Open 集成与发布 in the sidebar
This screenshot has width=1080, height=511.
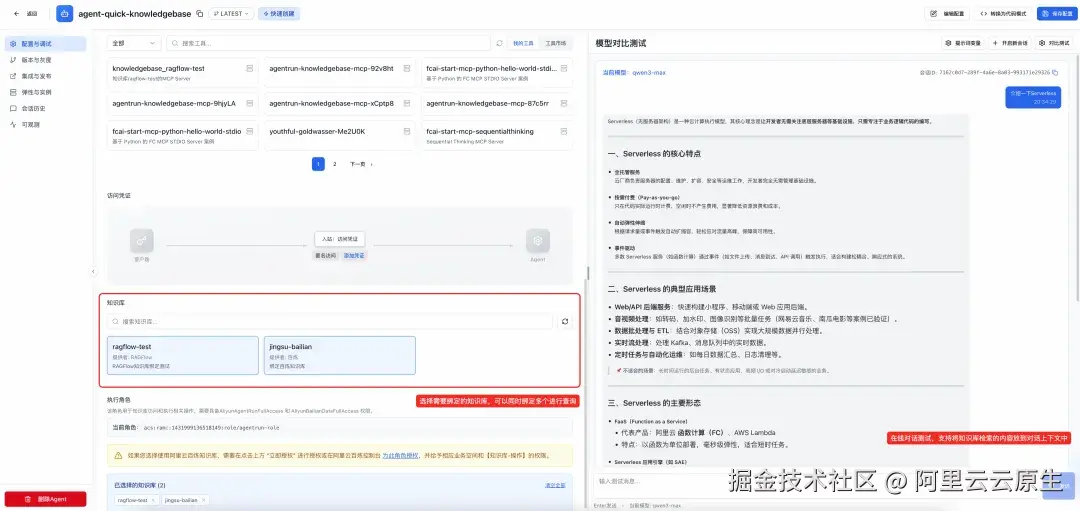(x=45, y=76)
